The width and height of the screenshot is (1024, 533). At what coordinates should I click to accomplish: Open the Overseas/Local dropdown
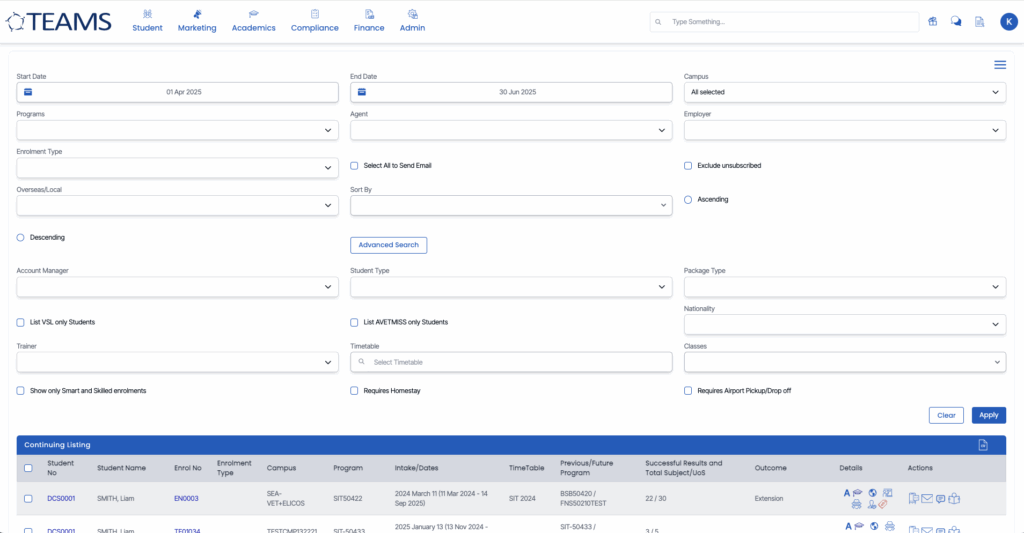[177, 205]
